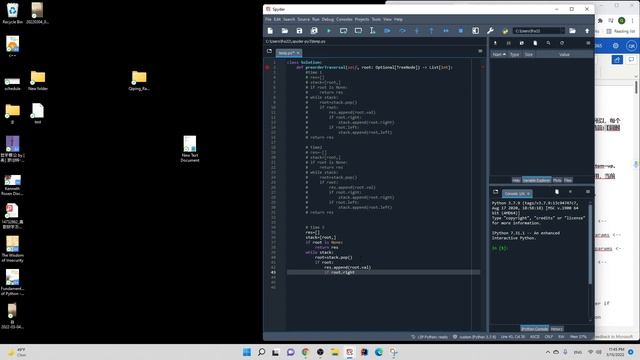Image resolution: width=640 pixels, height=360 pixels.
Task: Click the Step return (up arrow) debug icon
Action: tap(431, 31)
